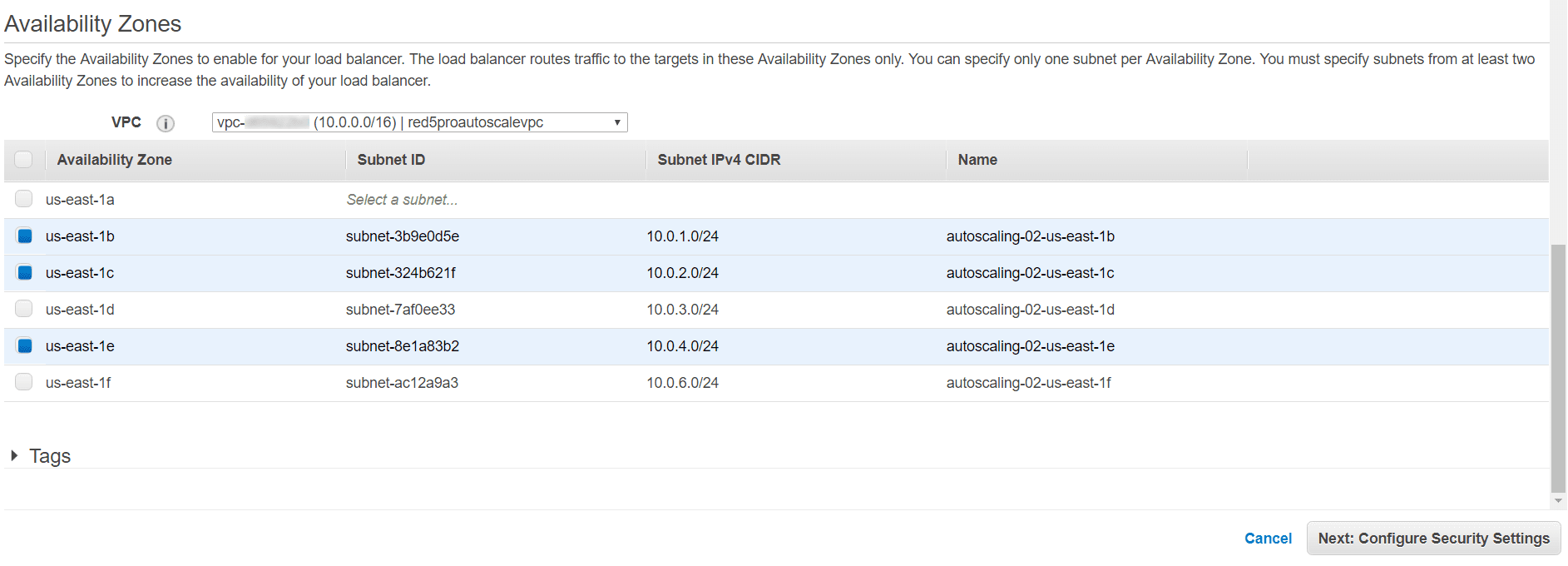Click the vertical scrollbar thumb
The height and width of the screenshot is (566, 1568).
point(1558,369)
